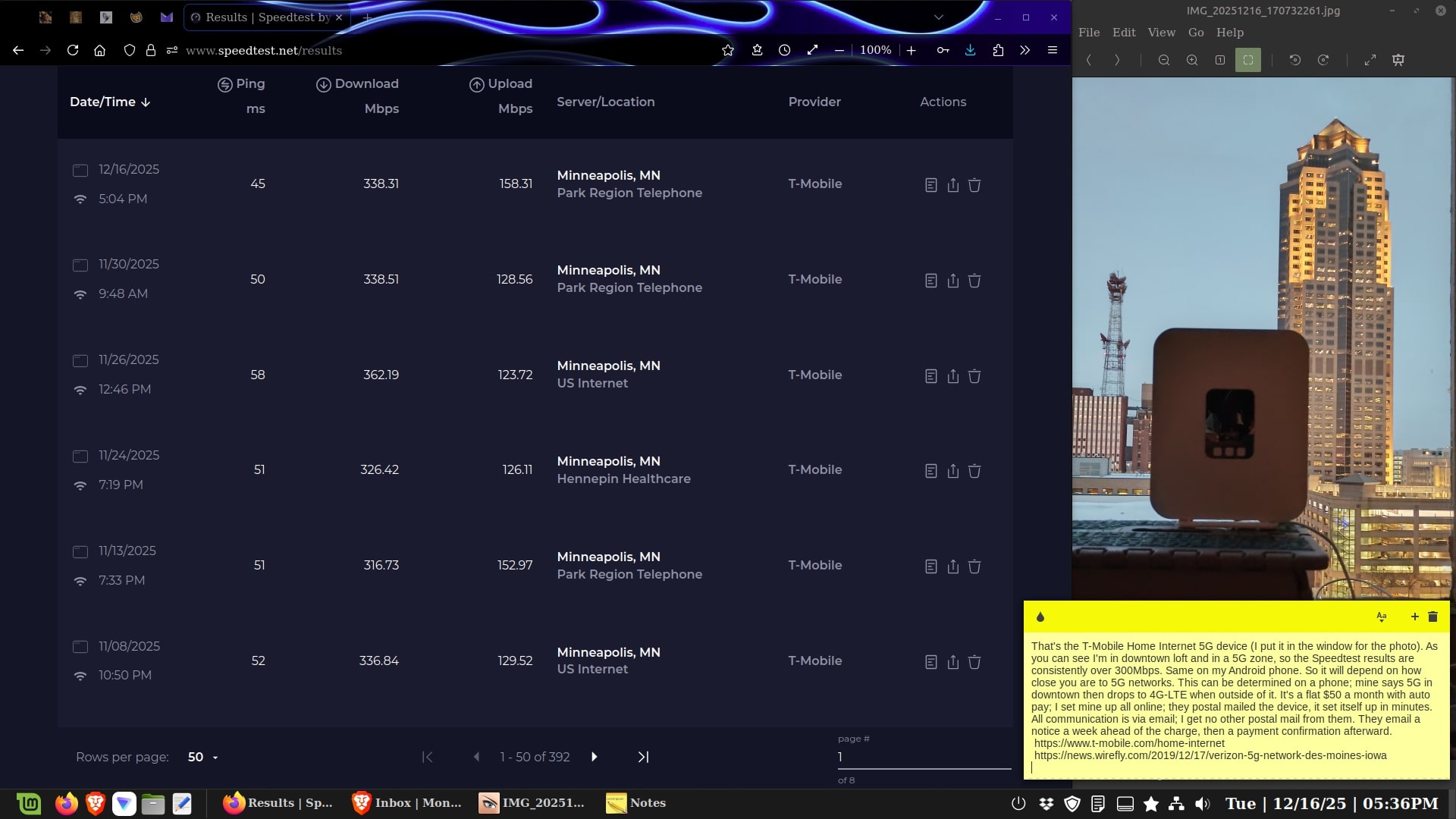This screenshot has width=1456, height=819.
Task: Rotate image clockwise in the image viewer
Action: (1323, 60)
